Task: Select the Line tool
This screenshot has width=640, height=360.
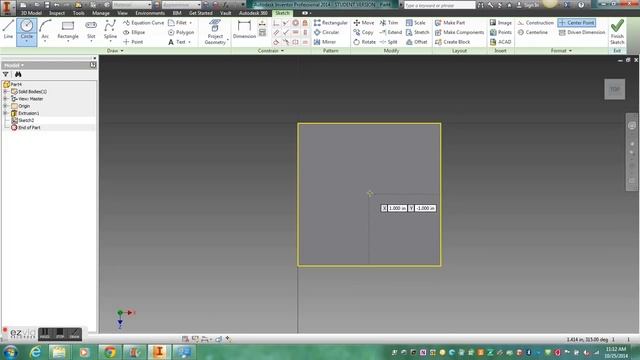Action: click(8, 29)
